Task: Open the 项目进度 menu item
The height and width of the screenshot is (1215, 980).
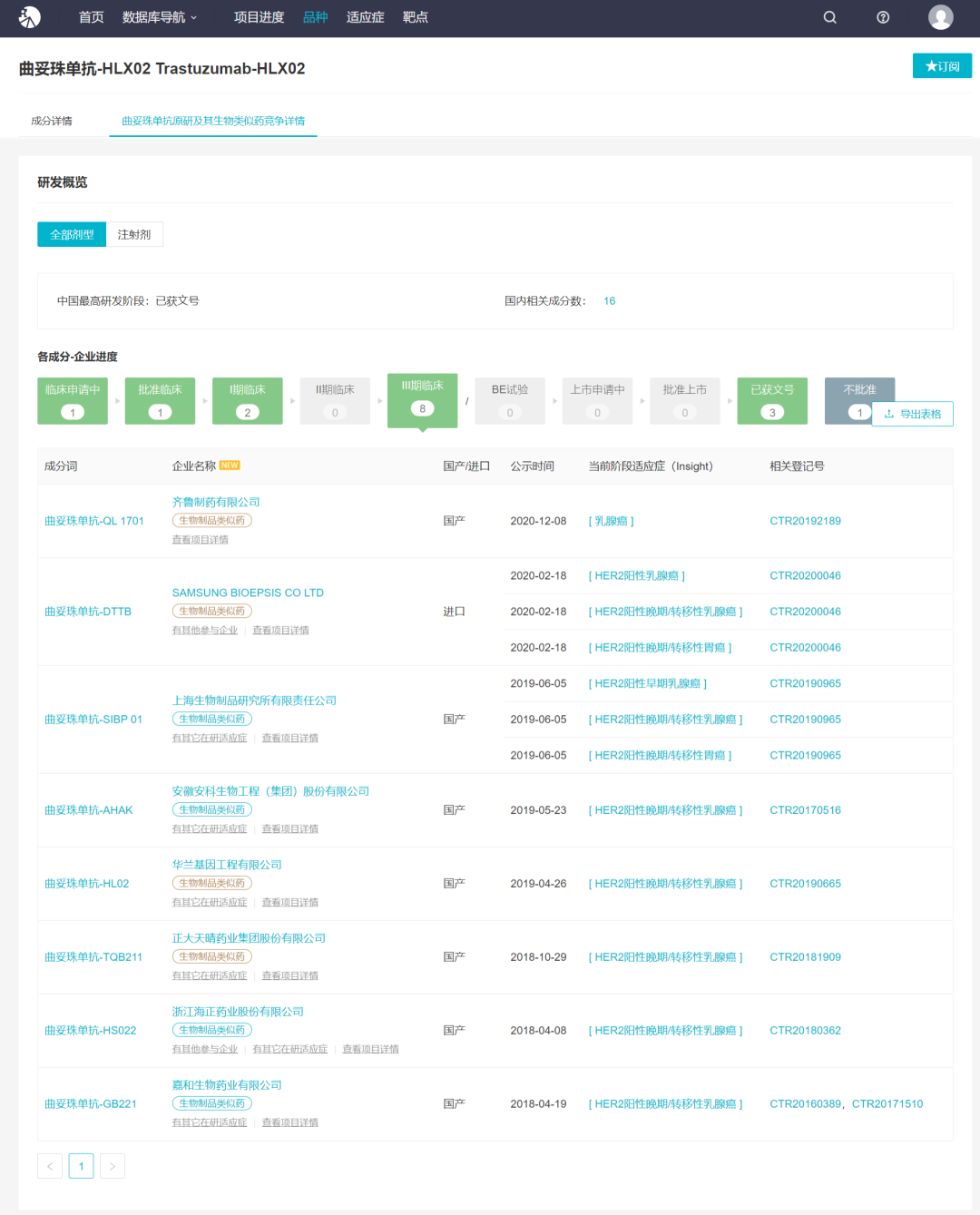Action: click(x=259, y=17)
